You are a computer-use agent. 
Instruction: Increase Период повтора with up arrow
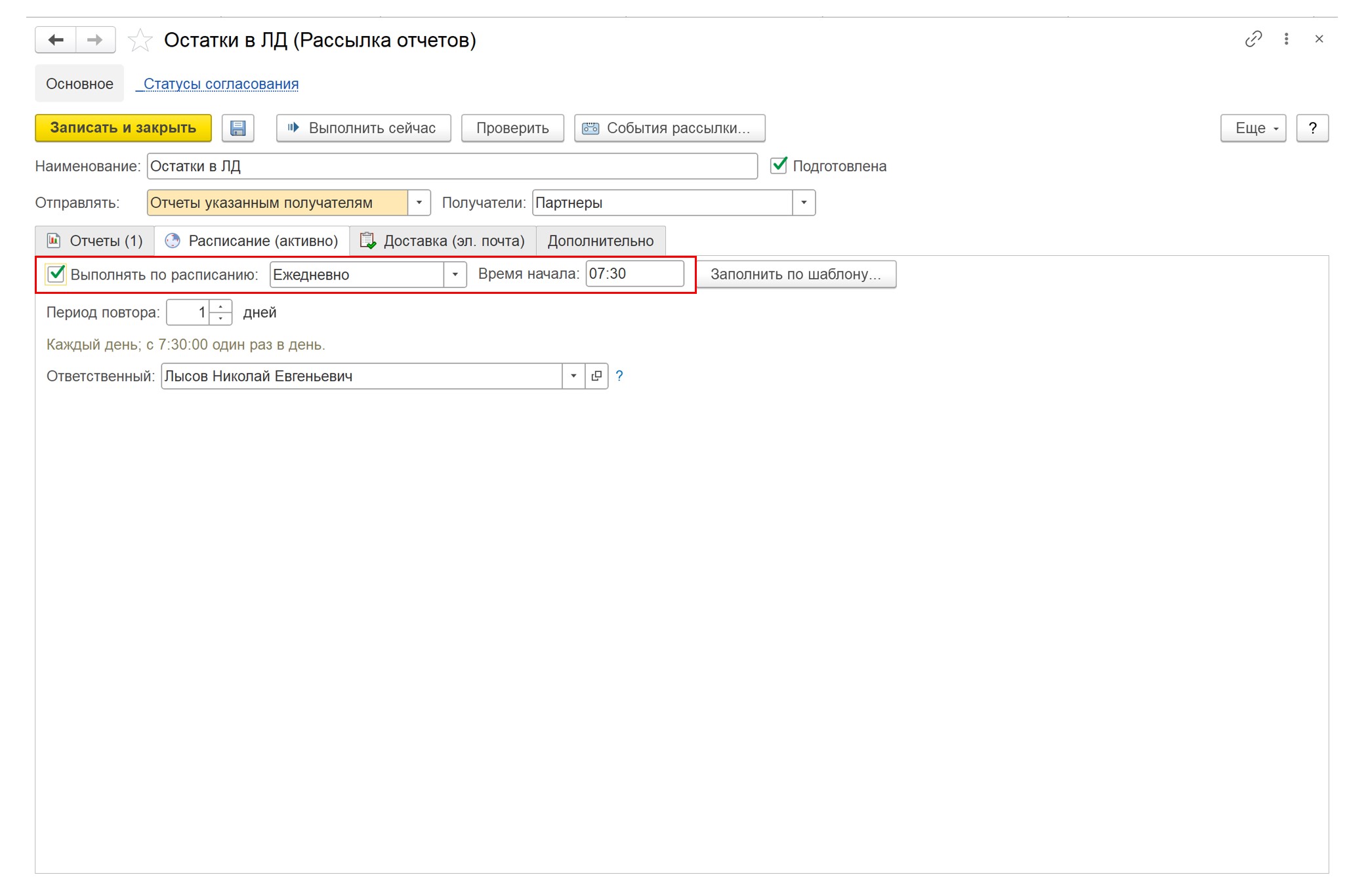click(x=221, y=306)
